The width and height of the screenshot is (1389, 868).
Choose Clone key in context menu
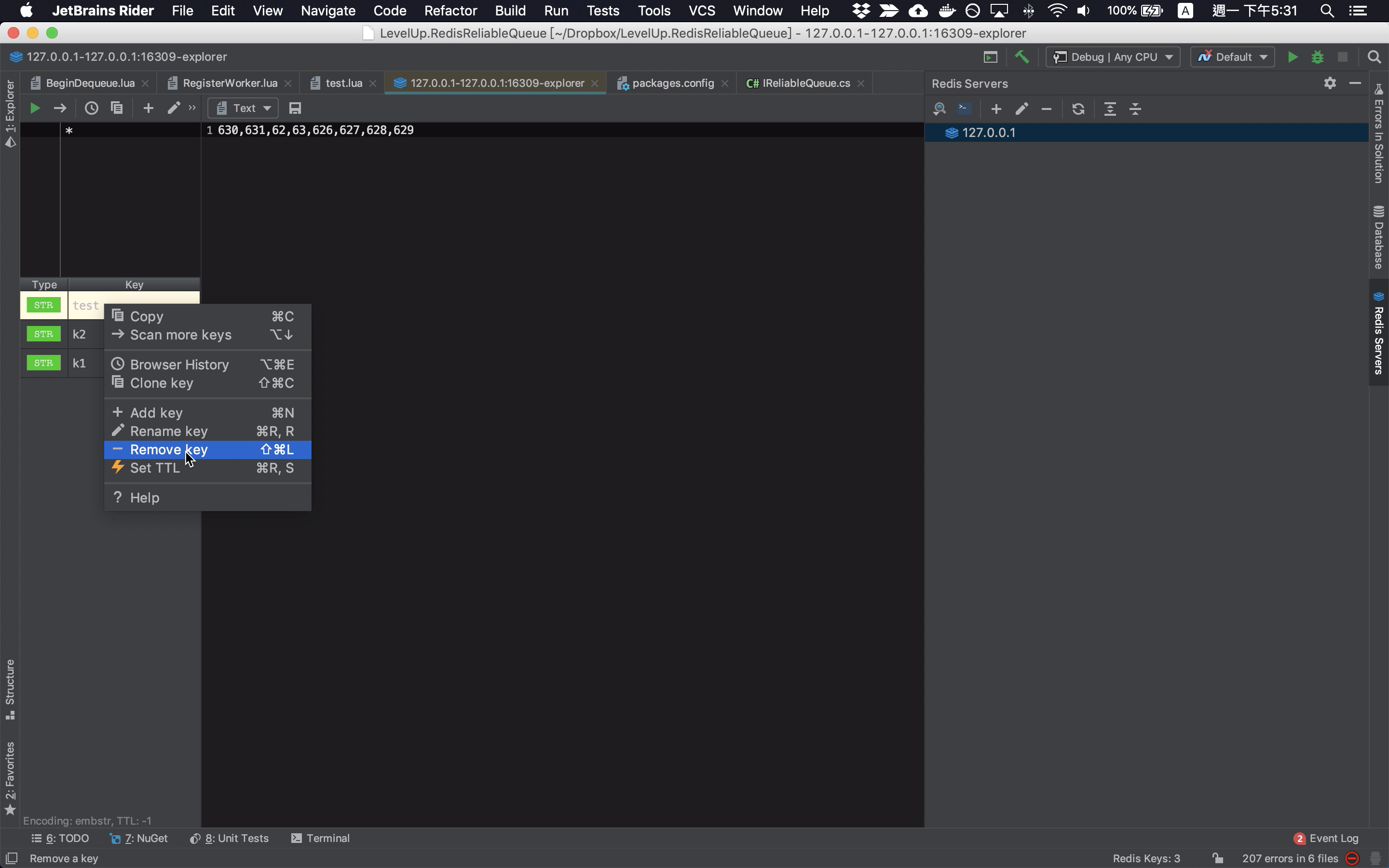tap(207, 383)
